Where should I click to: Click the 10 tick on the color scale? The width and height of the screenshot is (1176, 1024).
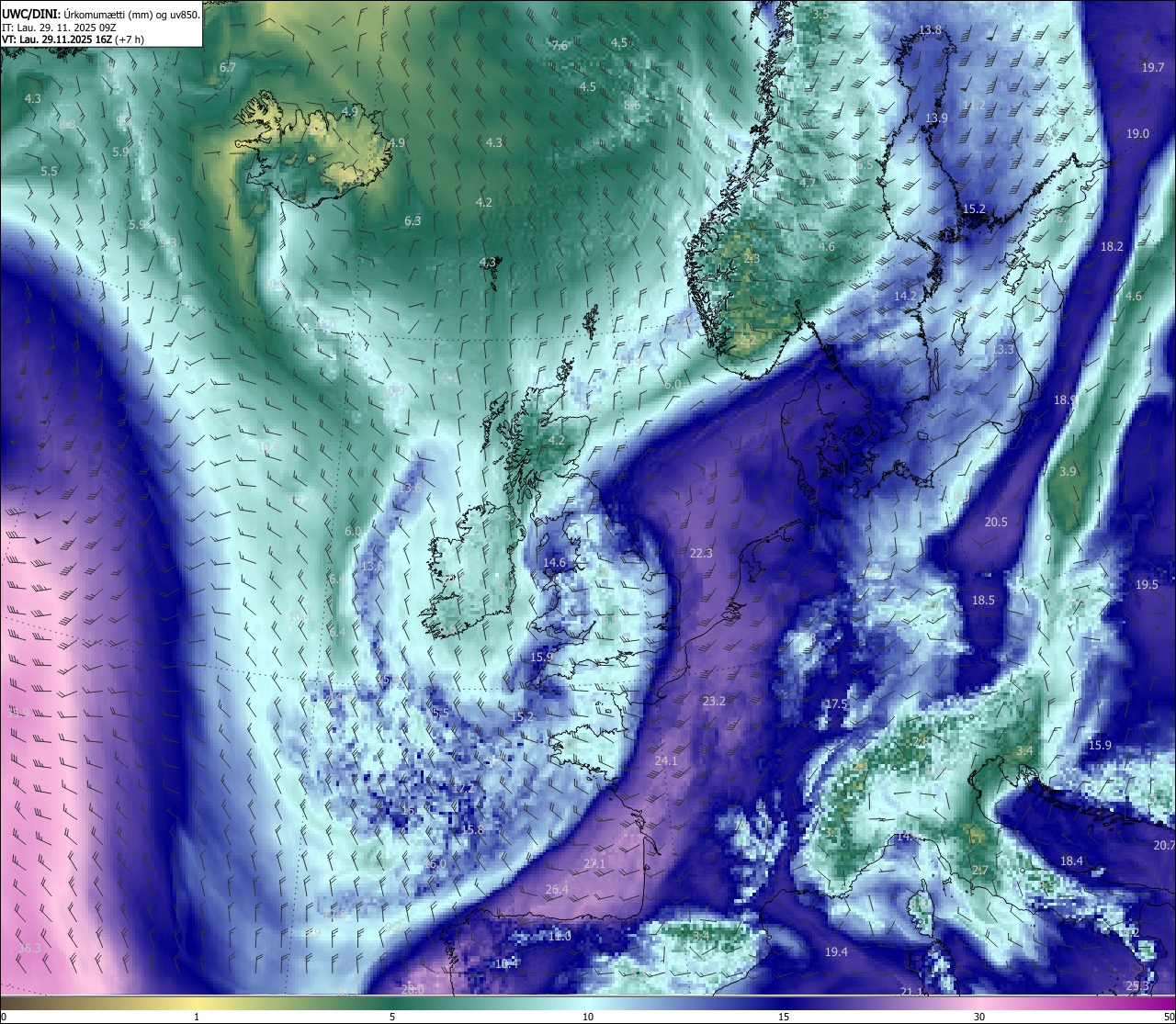(x=588, y=1017)
